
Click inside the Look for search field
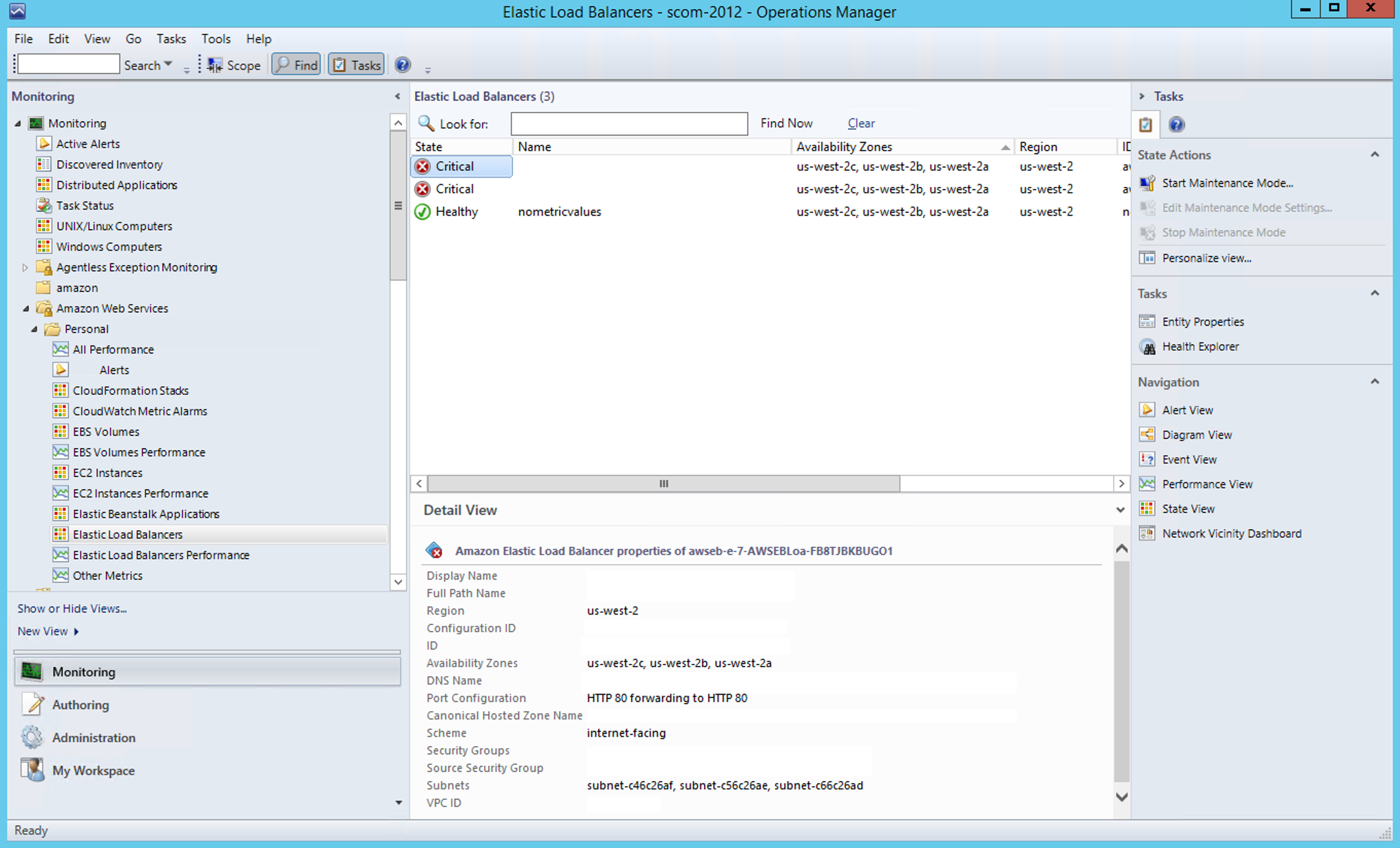[x=628, y=123]
